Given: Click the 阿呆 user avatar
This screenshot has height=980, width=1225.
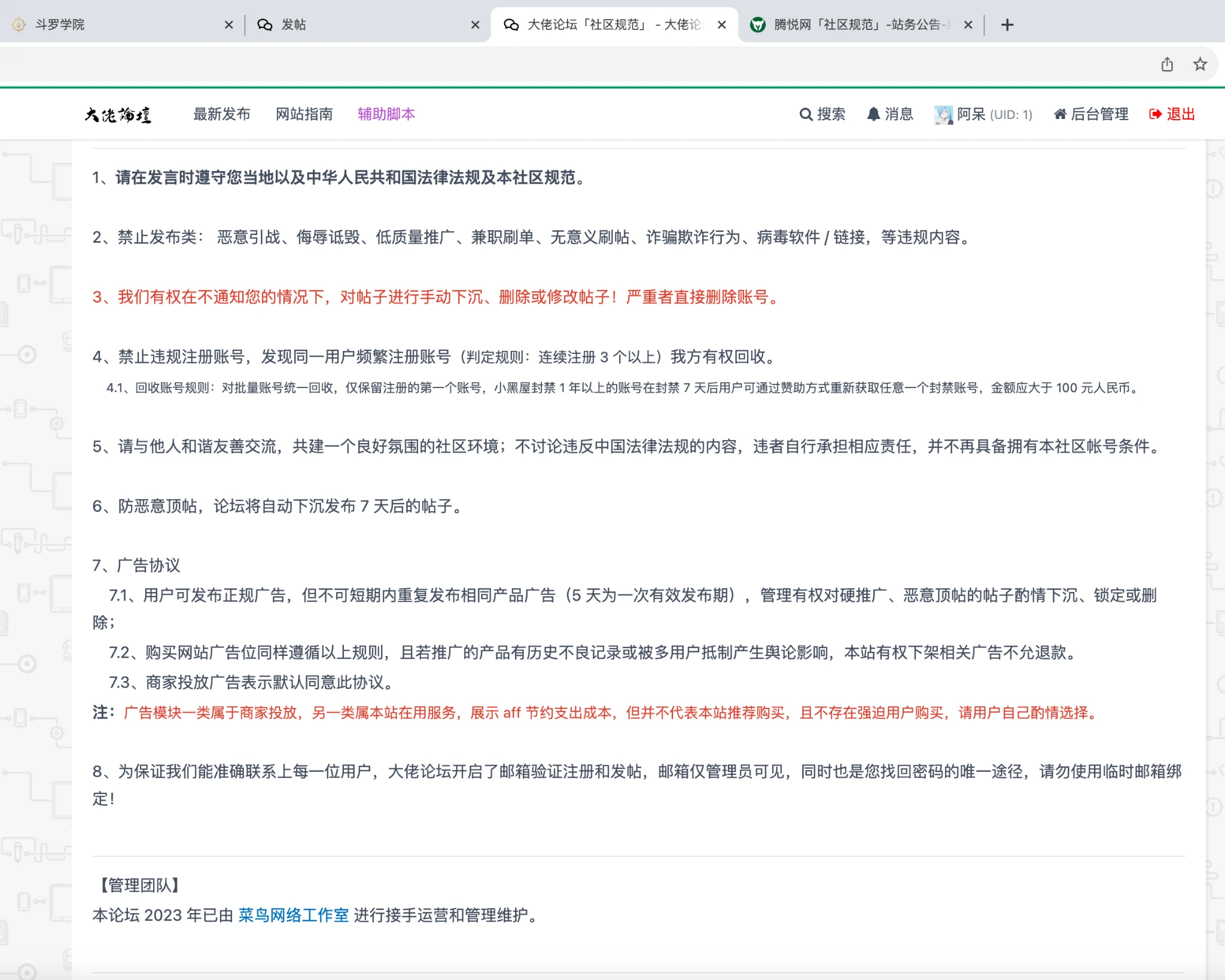Looking at the screenshot, I should [943, 115].
